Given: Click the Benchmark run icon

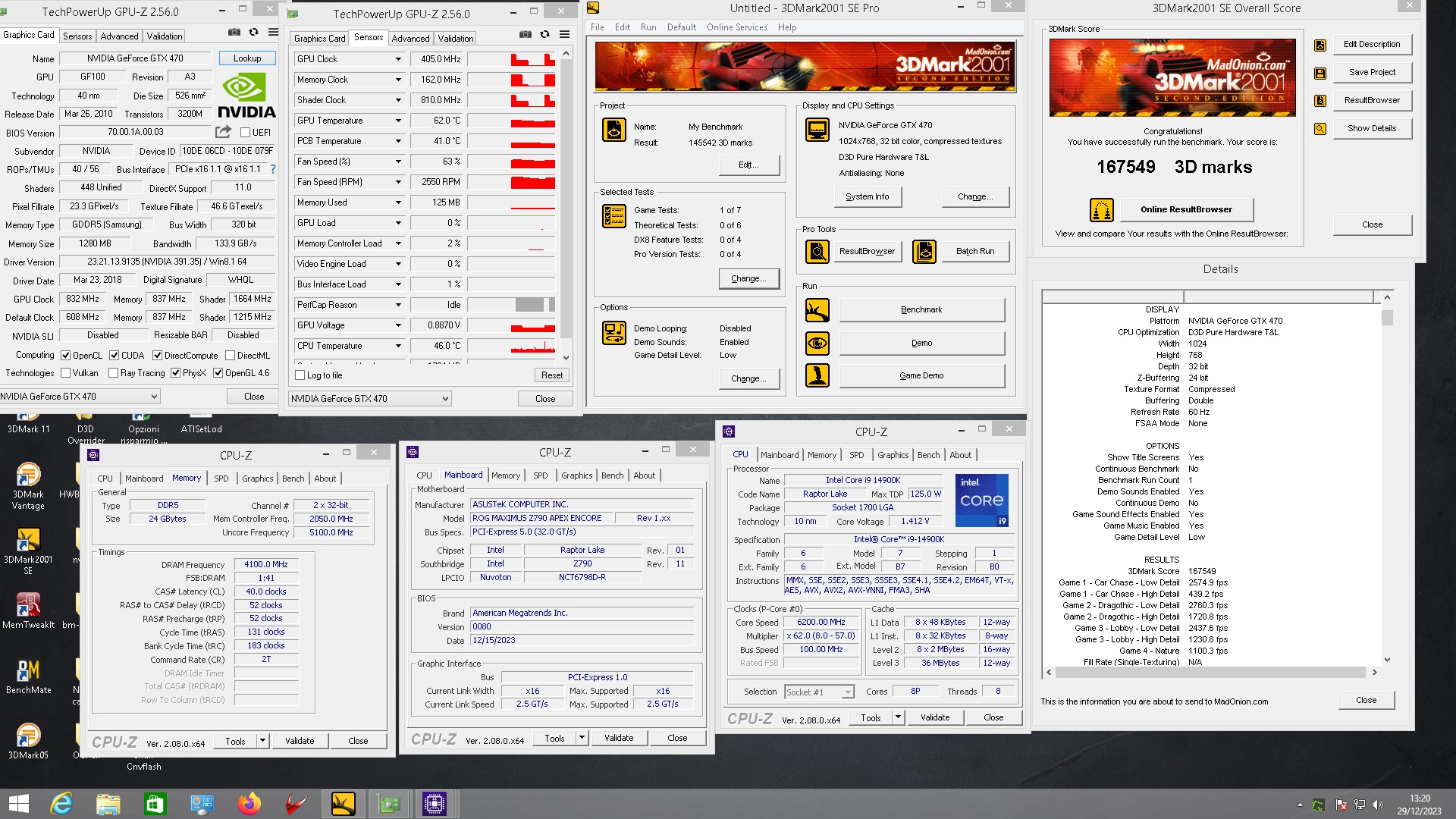Looking at the screenshot, I should 817,310.
